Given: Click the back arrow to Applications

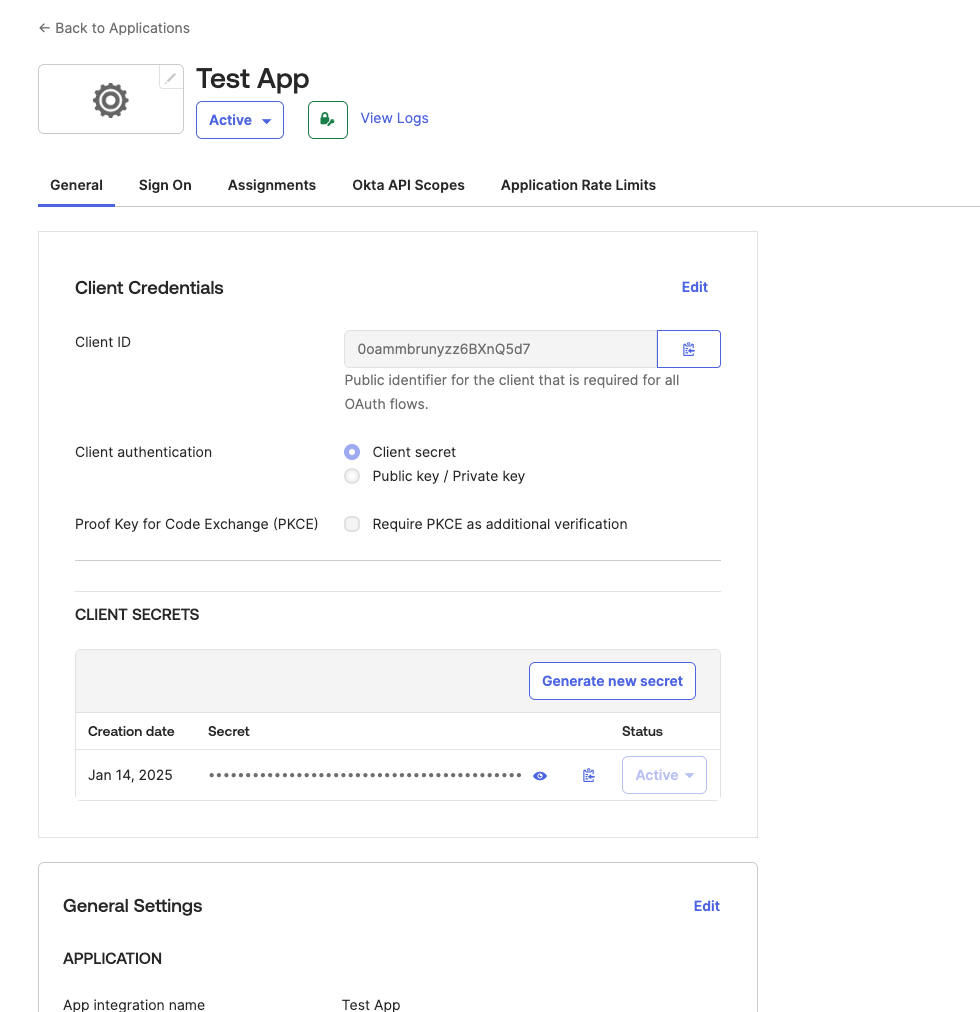Looking at the screenshot, I should point(44,28).
